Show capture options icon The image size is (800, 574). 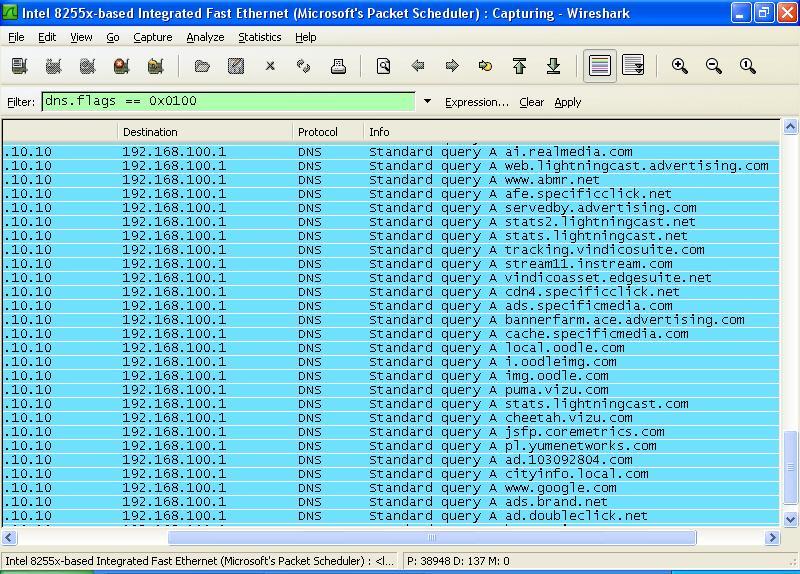[54, 66]
